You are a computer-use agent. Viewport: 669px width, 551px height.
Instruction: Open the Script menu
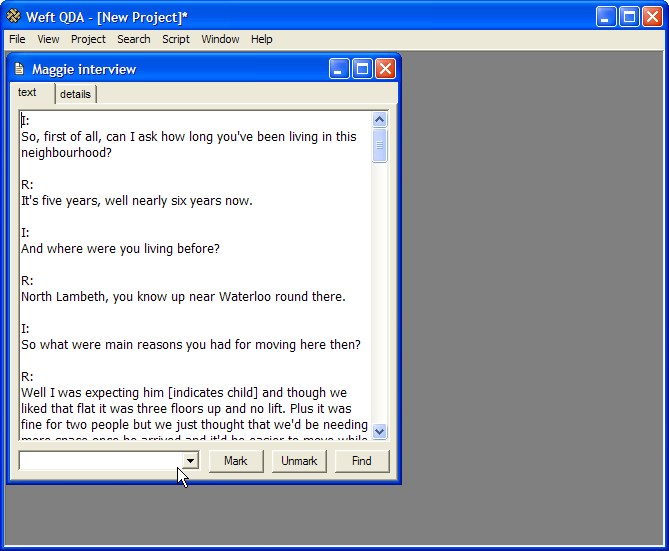pyautogui.click(x=176, y=39)
